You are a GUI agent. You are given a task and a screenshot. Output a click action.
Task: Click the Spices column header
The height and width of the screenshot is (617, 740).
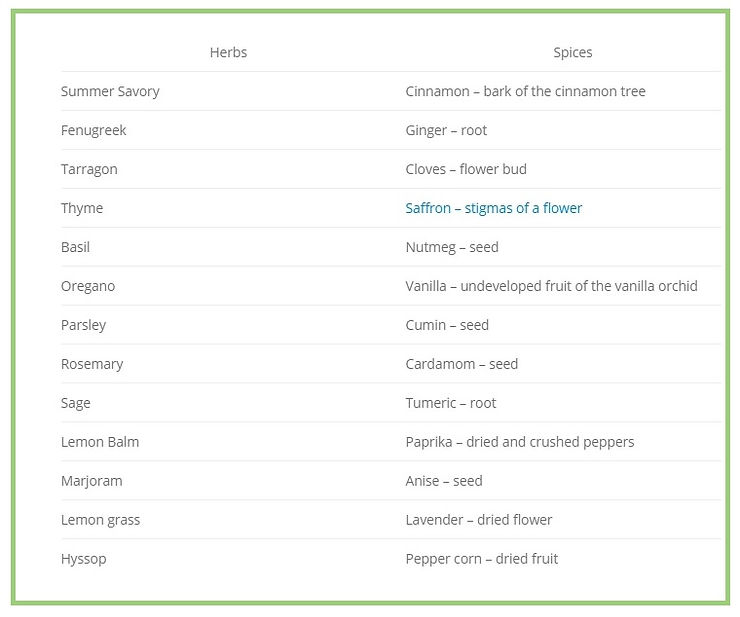[572, 52]
